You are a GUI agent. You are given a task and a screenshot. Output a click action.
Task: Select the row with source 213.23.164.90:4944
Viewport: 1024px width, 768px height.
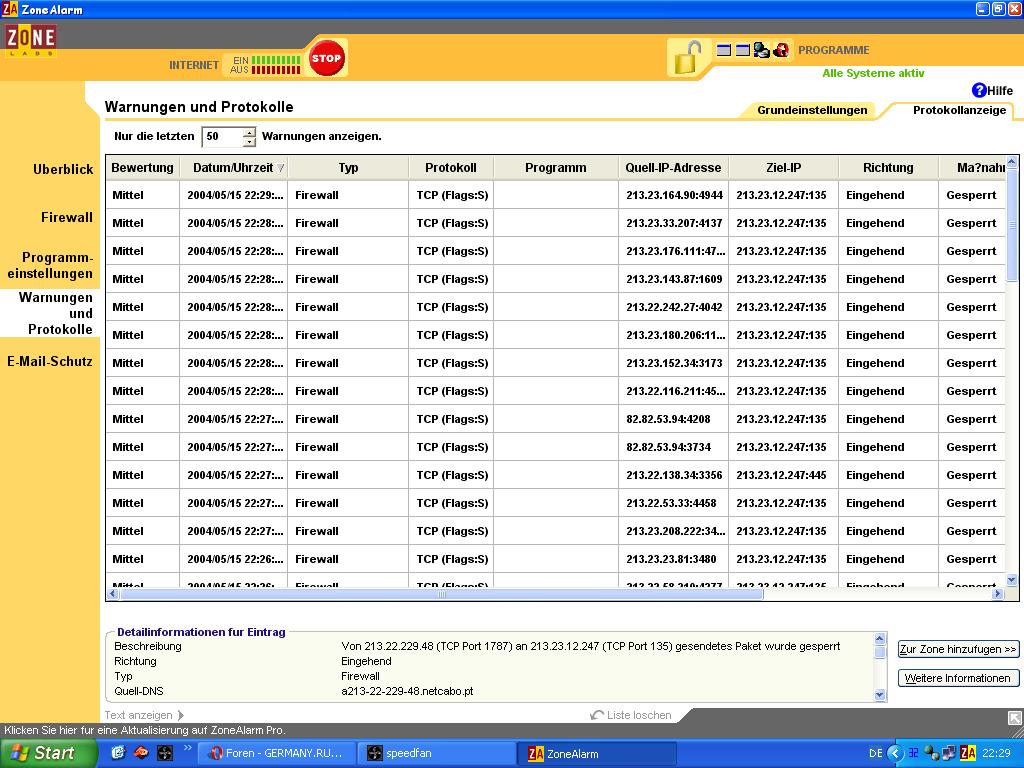point(555,195)
